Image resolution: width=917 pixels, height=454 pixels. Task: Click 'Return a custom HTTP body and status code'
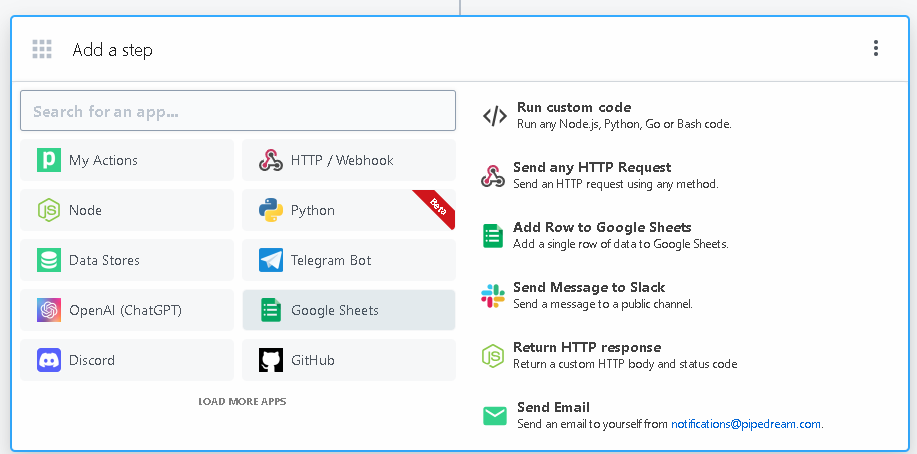tap(625, 364)
